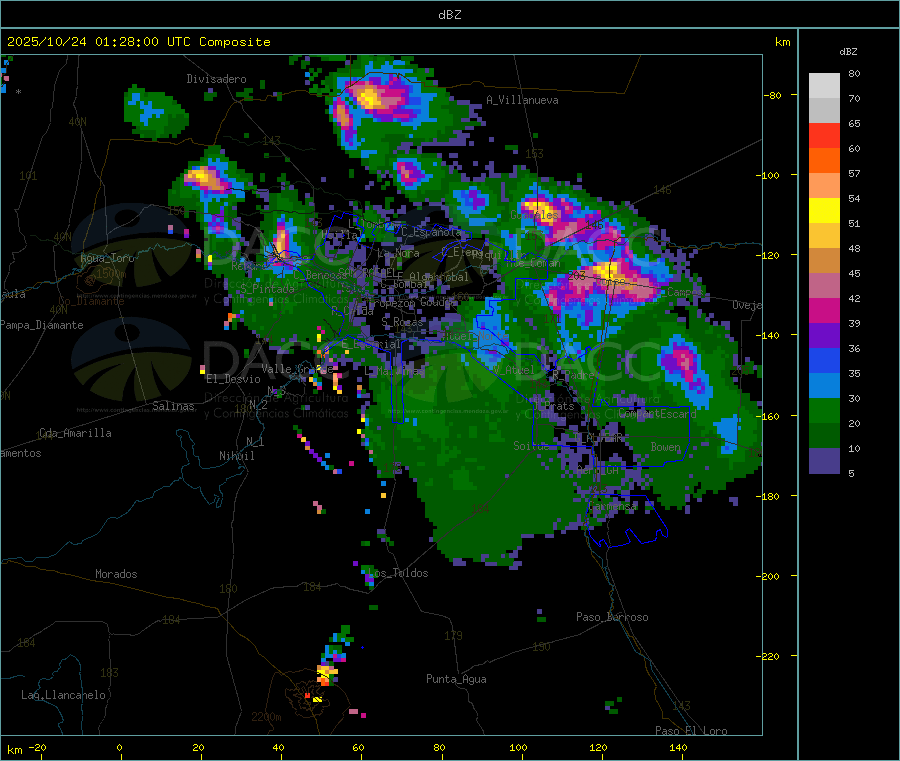Select the 'Agua_Toro' map label
The image size is (900, 761).
pyautogui.click(x=107, y=258)
